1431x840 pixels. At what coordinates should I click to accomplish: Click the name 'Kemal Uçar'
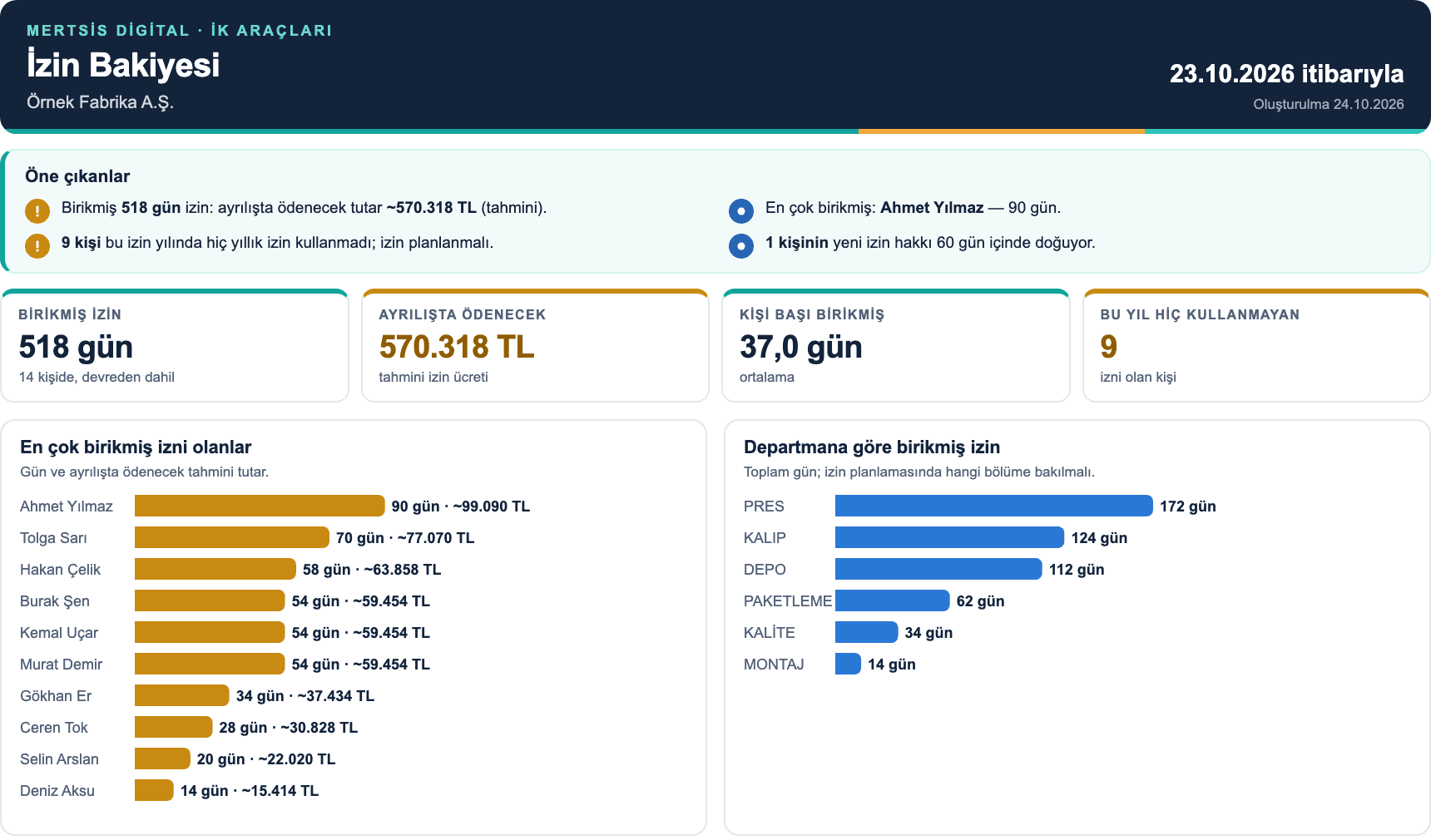(59, 633)
